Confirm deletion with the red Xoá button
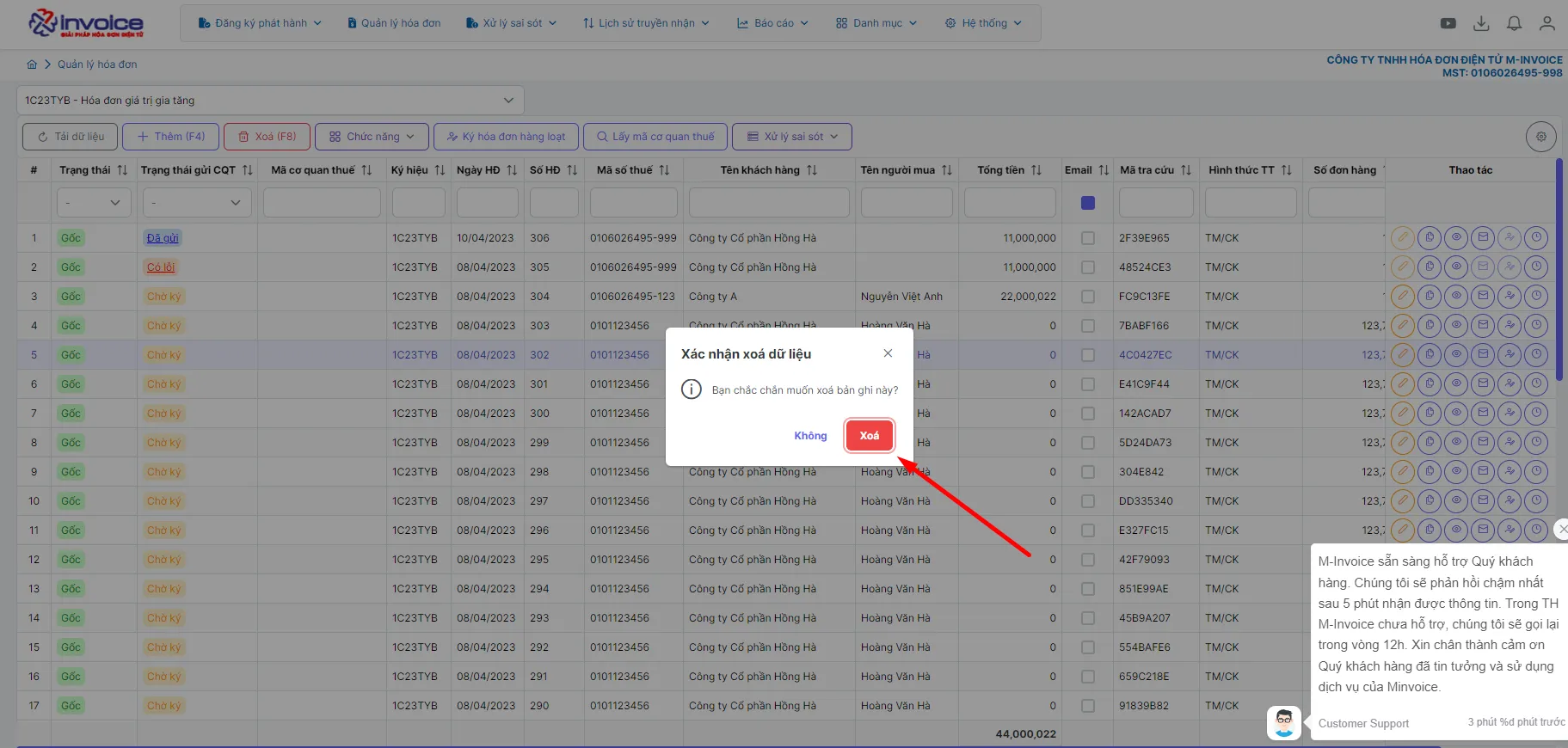1568x748 pixels. [x=870, y=436]
